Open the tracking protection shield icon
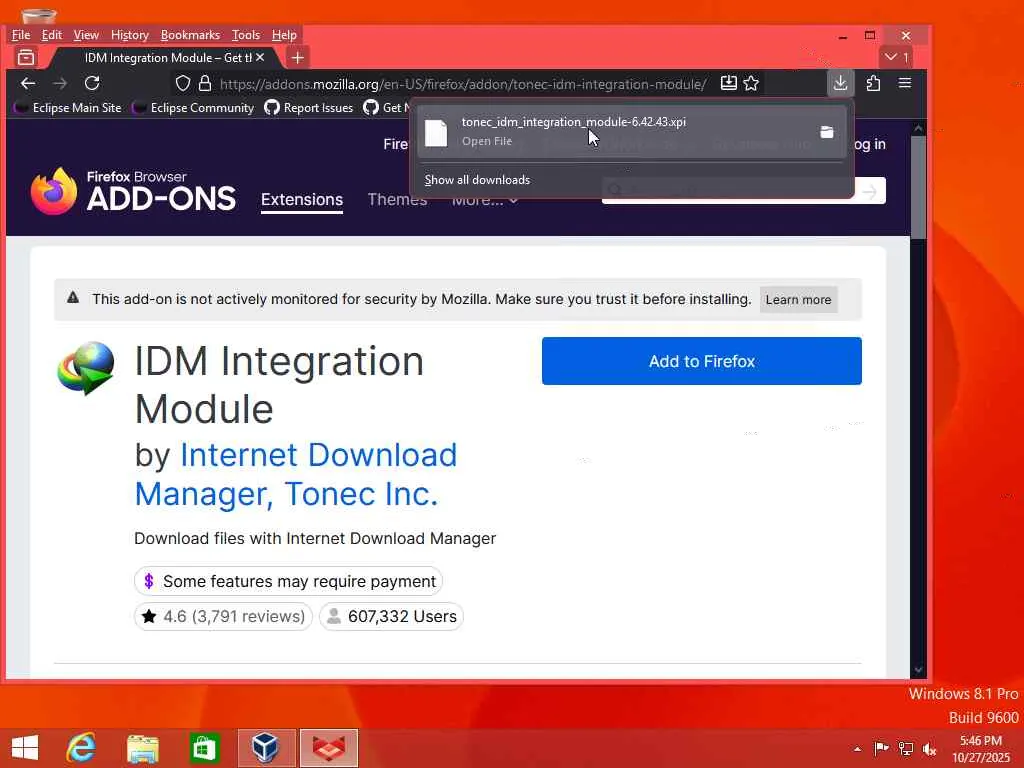Screen dimensions: 1024x768 pyautogui.click(x=183, y=84)
